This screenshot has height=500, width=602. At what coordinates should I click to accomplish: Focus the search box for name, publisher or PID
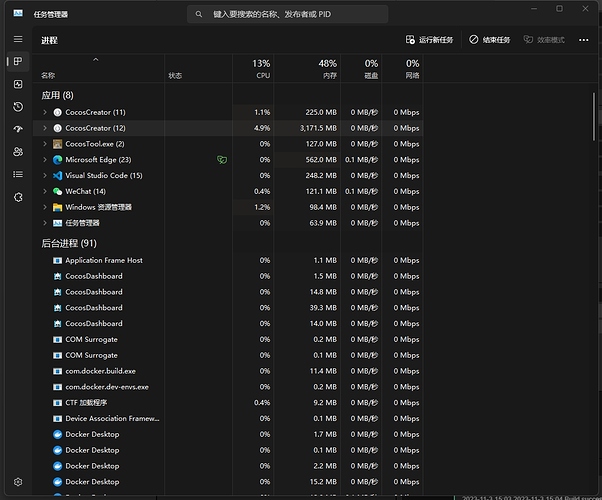pos(287,14)
